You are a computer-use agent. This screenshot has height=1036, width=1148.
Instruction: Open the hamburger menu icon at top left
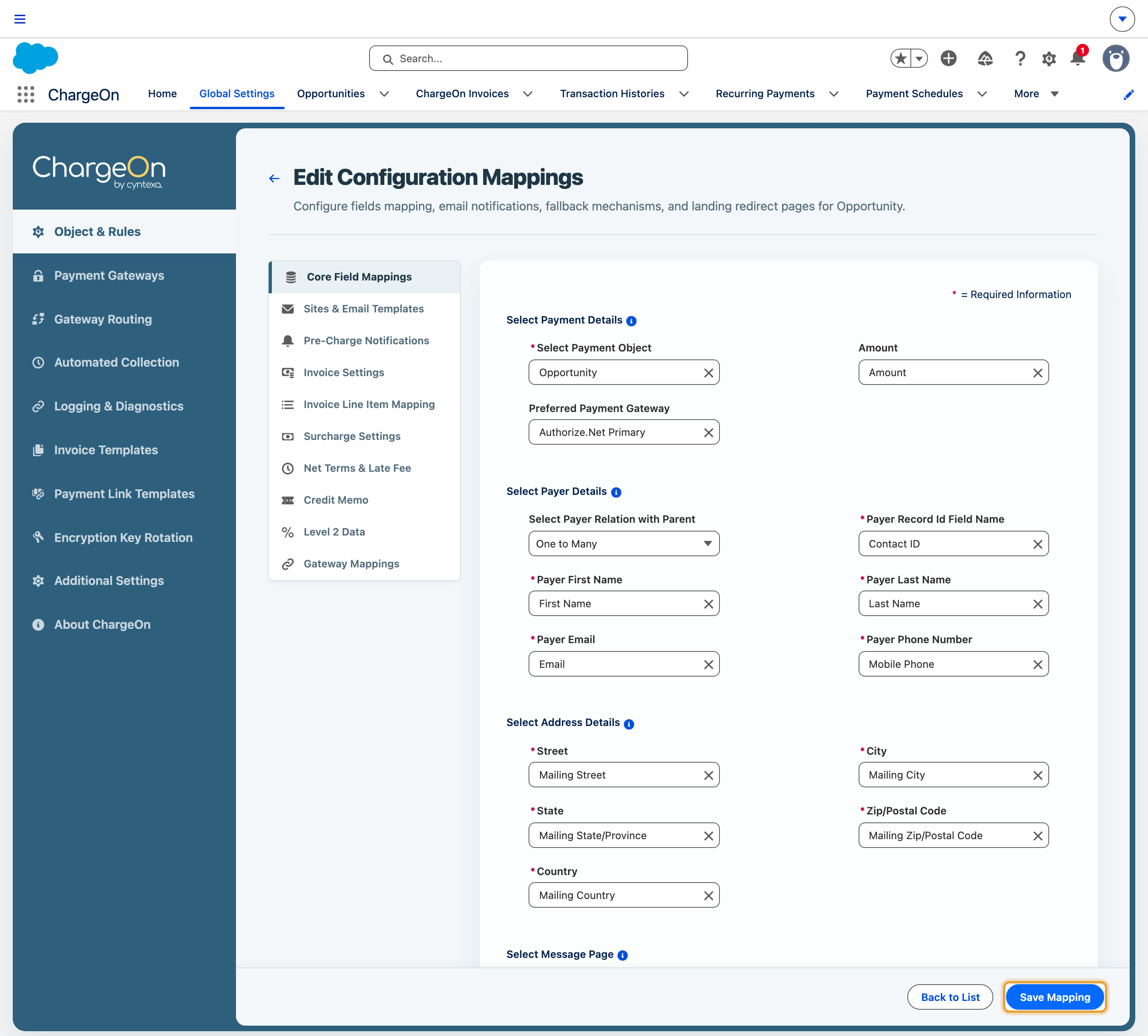[20, 19]
